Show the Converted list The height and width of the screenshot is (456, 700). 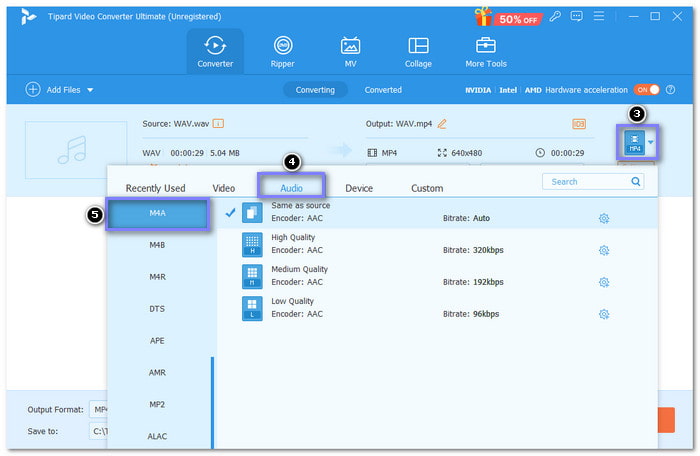[383, 90]
